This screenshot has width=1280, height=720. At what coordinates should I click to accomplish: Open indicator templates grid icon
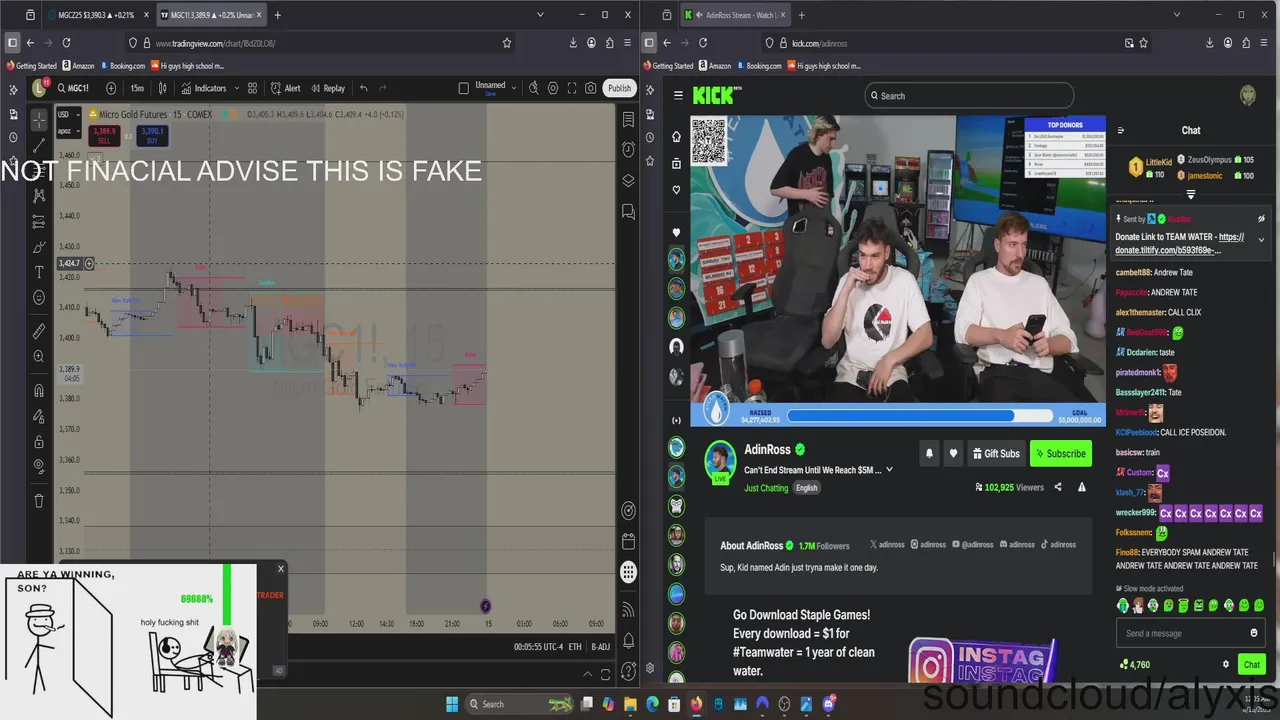pyautogui.click(x=253, y=88)
